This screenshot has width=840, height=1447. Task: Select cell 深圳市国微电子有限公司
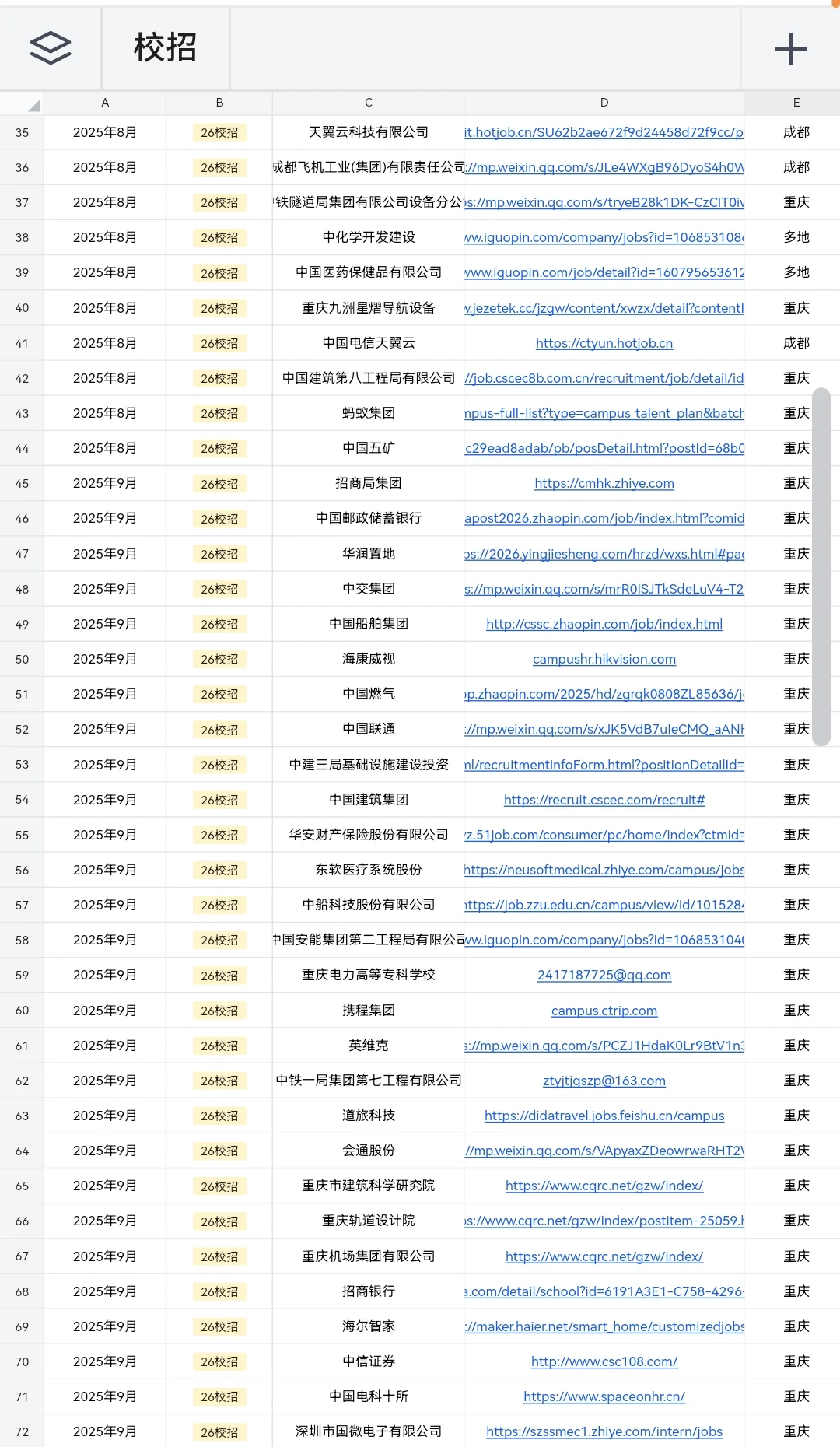(x=369, y=1431)
